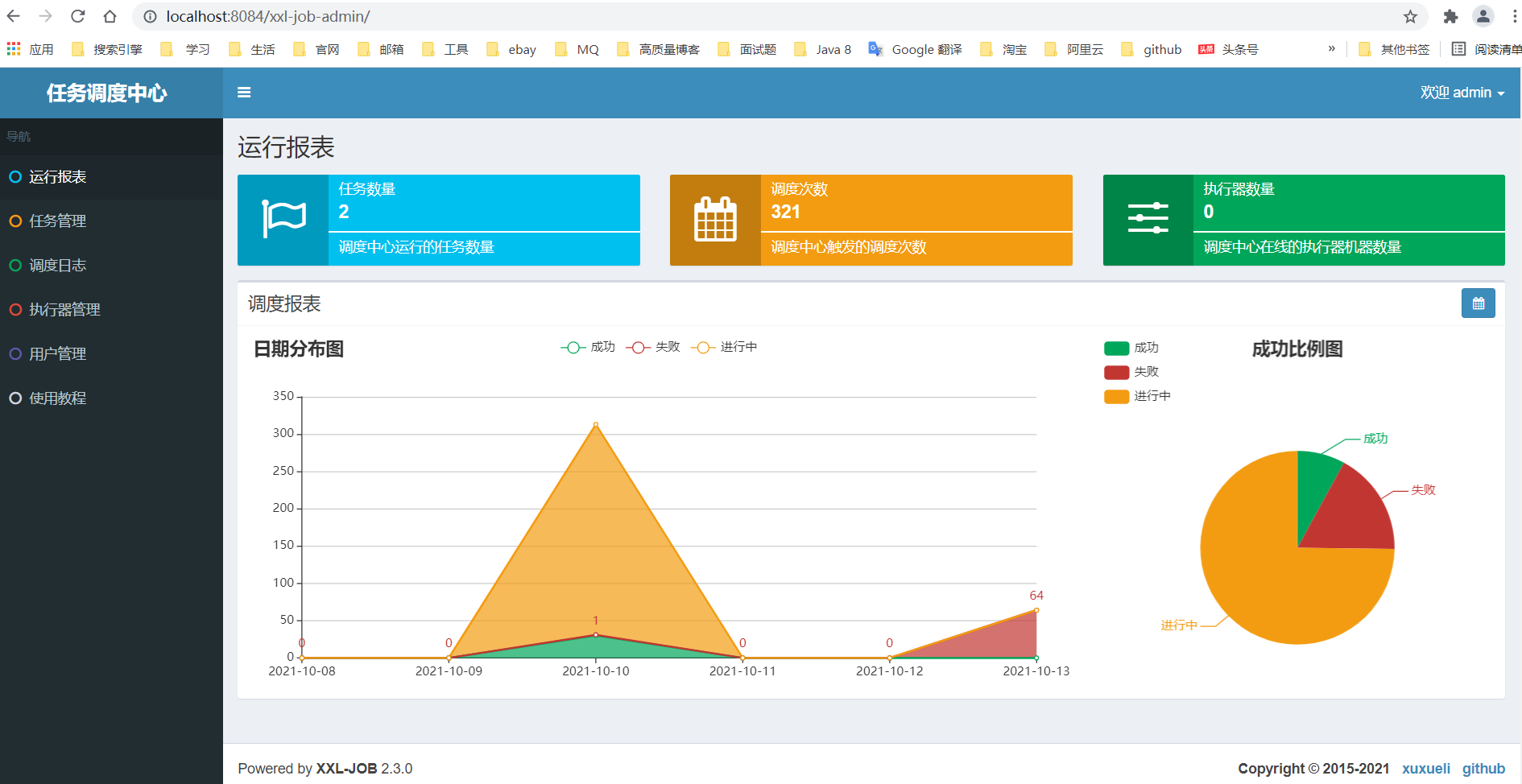Open 头条号 bookmark
1522x784 pixels.
click(1228, 49)
